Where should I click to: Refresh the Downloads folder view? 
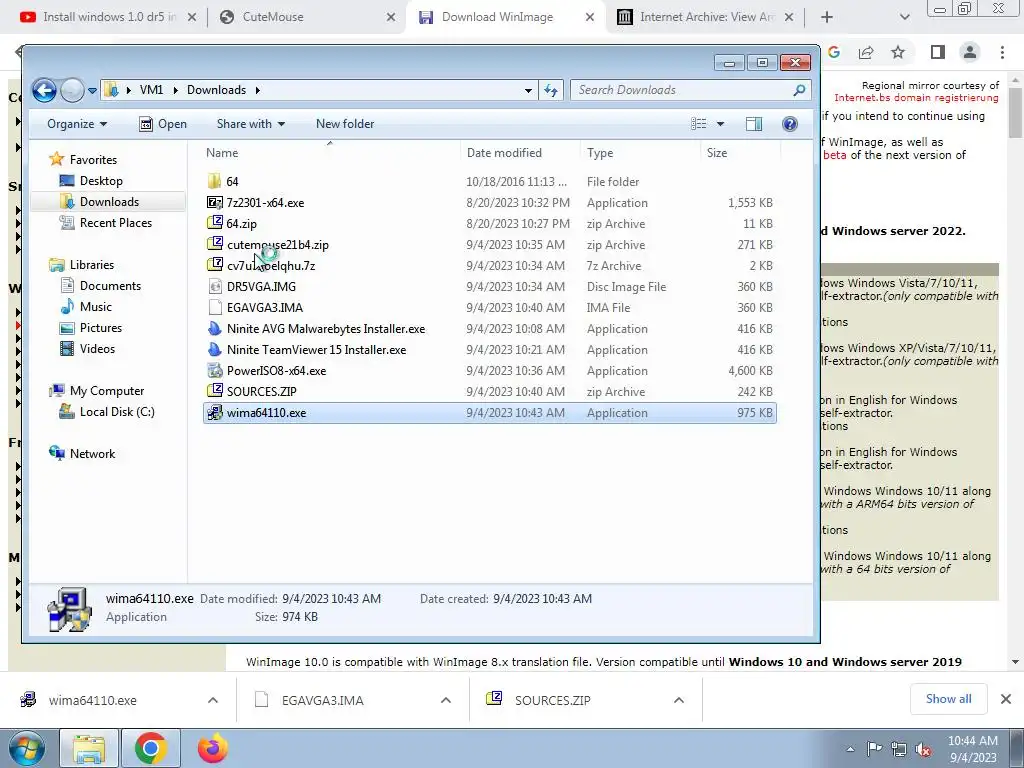[551, 91]
